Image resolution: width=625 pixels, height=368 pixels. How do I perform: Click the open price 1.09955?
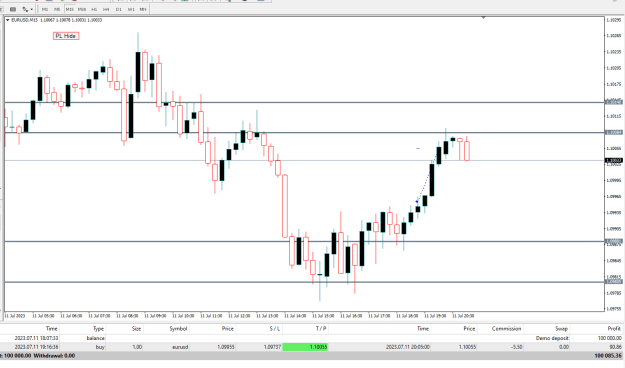(x=226, y=347)
